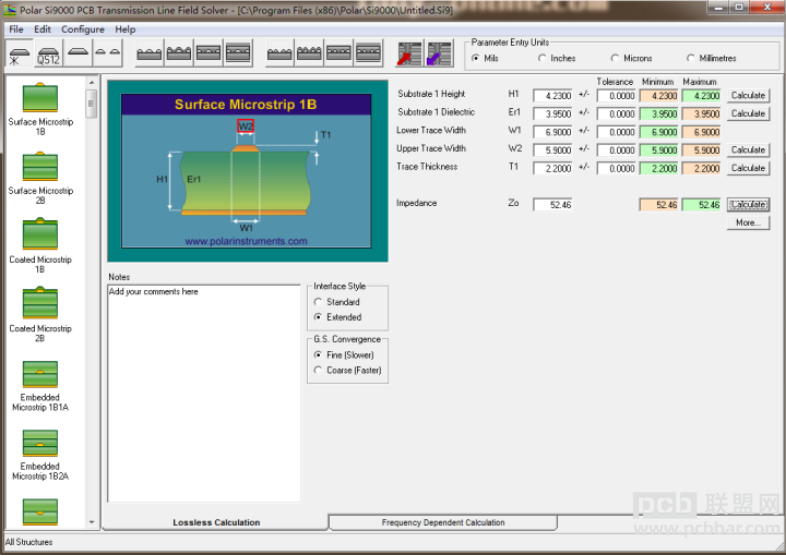Click the orange H1 Minimum cell

pyautogui.click(x=659, y=95)
